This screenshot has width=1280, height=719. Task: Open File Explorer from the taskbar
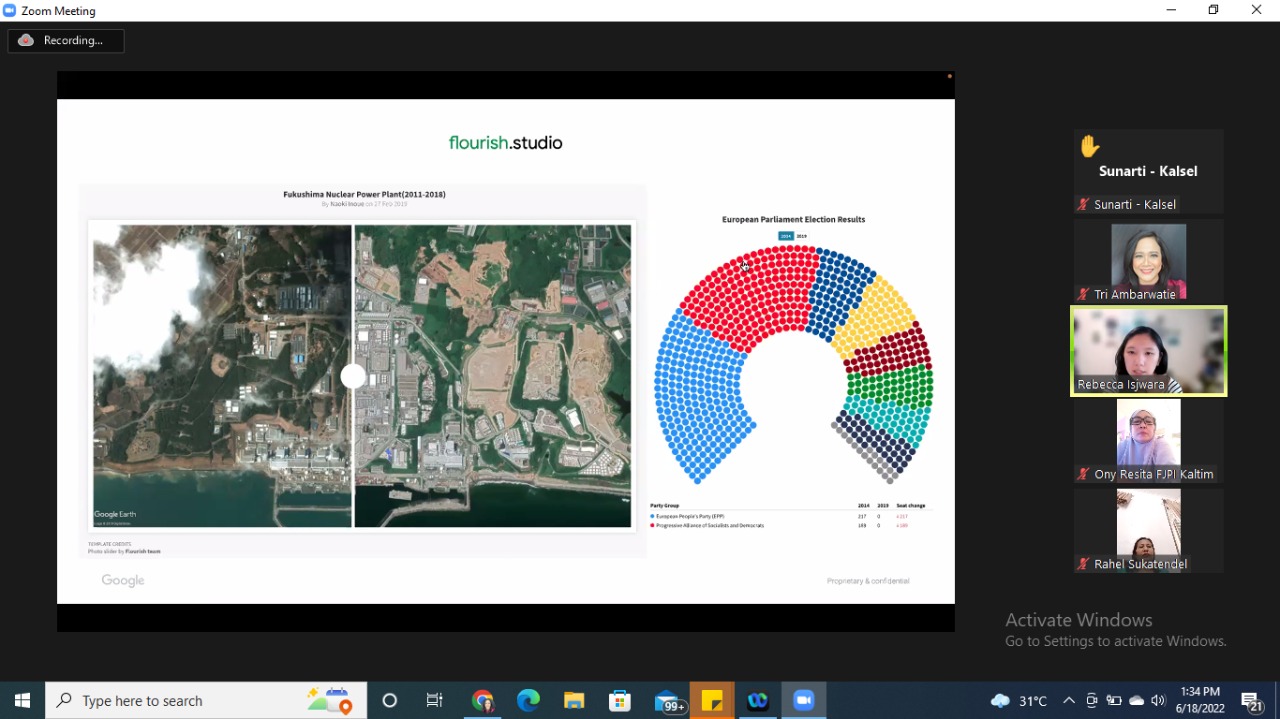(573, 700)
